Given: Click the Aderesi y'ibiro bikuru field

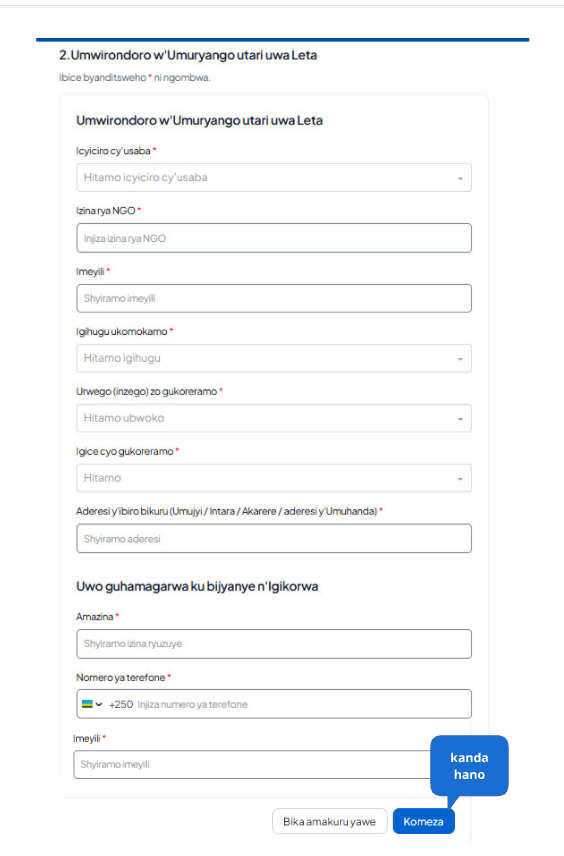Looking at the screenshot, I should [x=274, y=538].
